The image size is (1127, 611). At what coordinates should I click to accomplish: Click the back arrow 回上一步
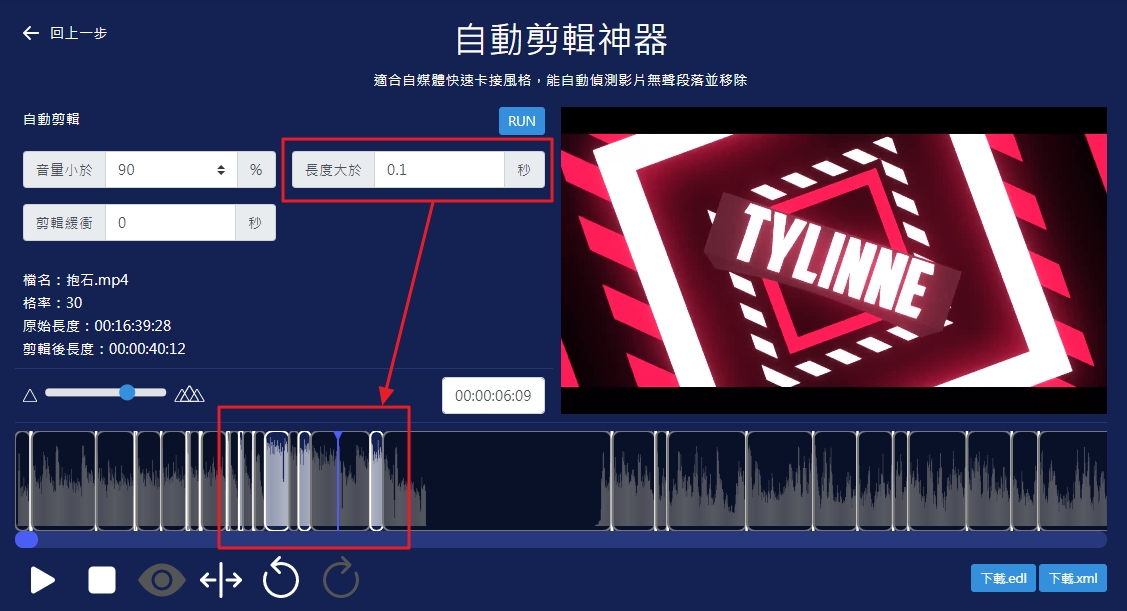click(65, 33)
